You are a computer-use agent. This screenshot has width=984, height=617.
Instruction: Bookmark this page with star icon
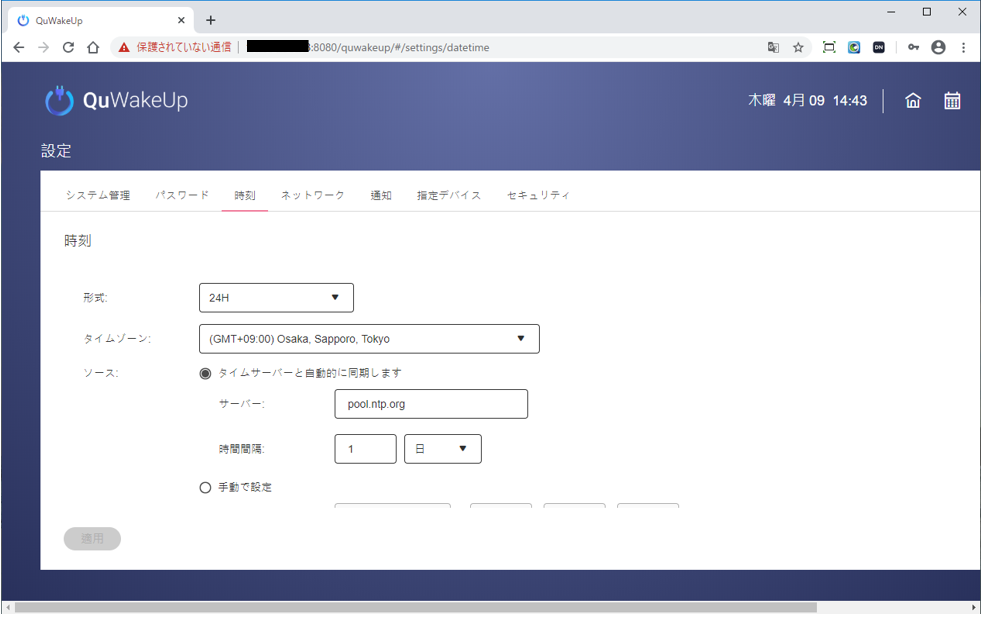pyautogui.click(x=798, y=47)
